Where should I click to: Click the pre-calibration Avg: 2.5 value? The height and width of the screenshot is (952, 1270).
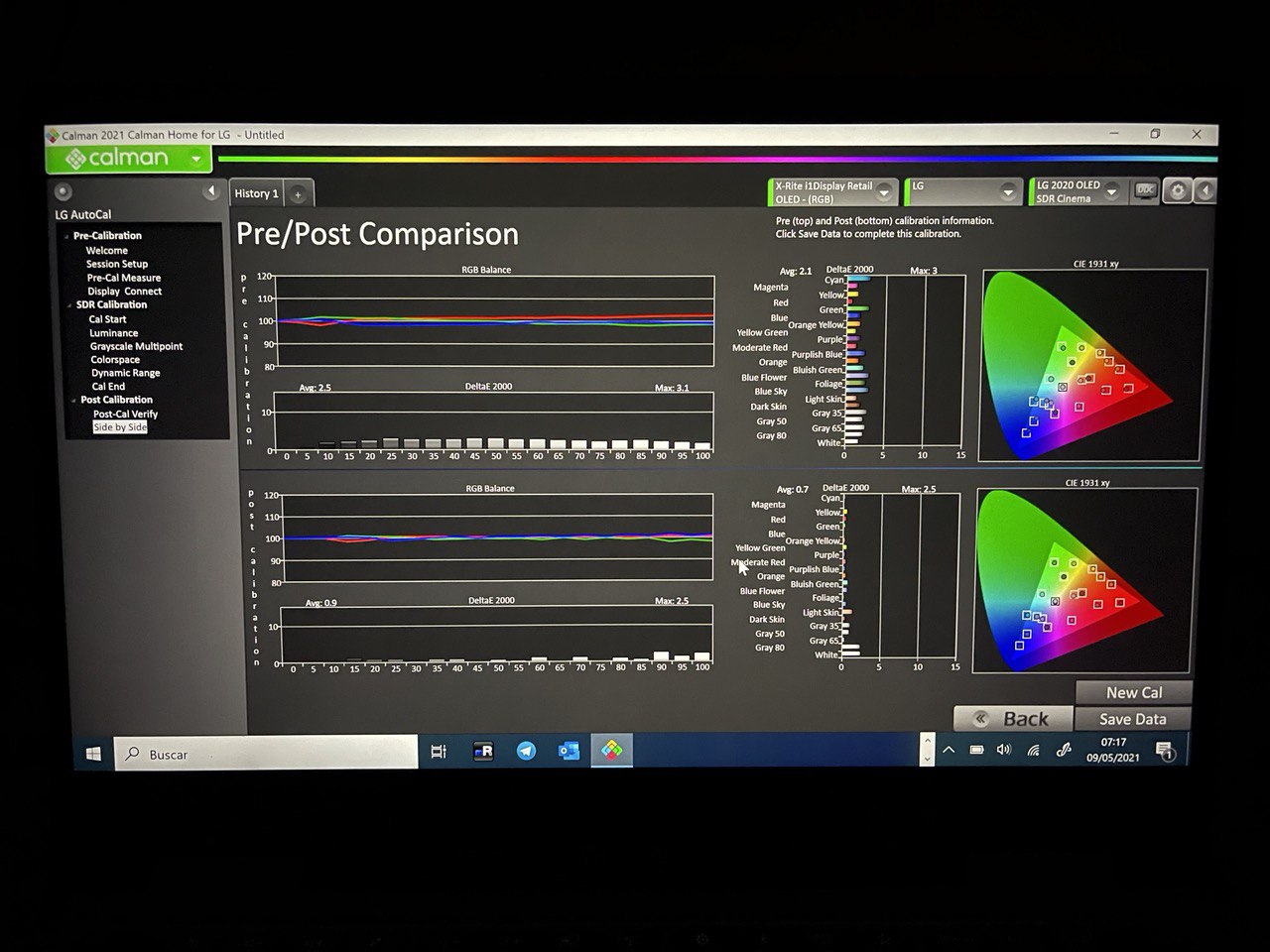pyautogui.click(x=316, y=388)
